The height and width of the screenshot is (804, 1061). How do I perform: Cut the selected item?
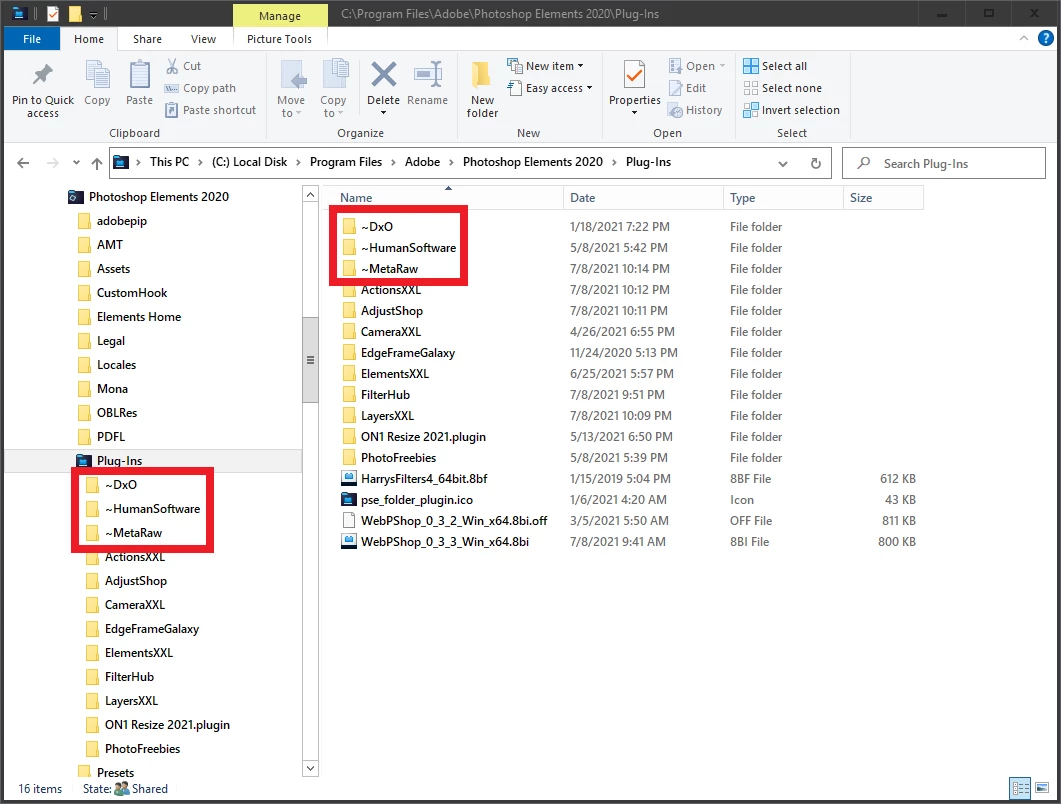183,66
